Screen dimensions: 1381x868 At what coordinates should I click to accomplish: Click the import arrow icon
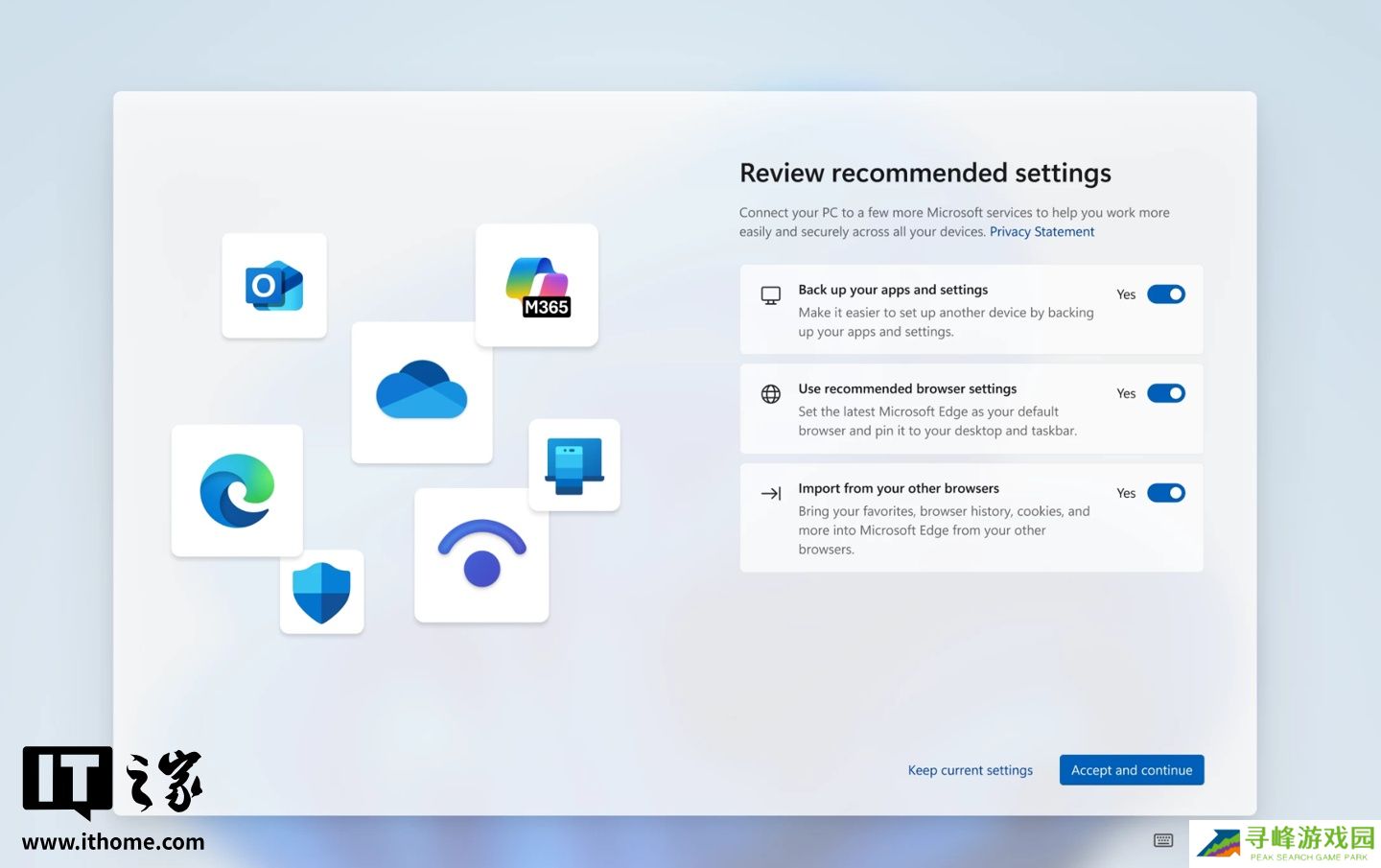(x=771, y=494)
